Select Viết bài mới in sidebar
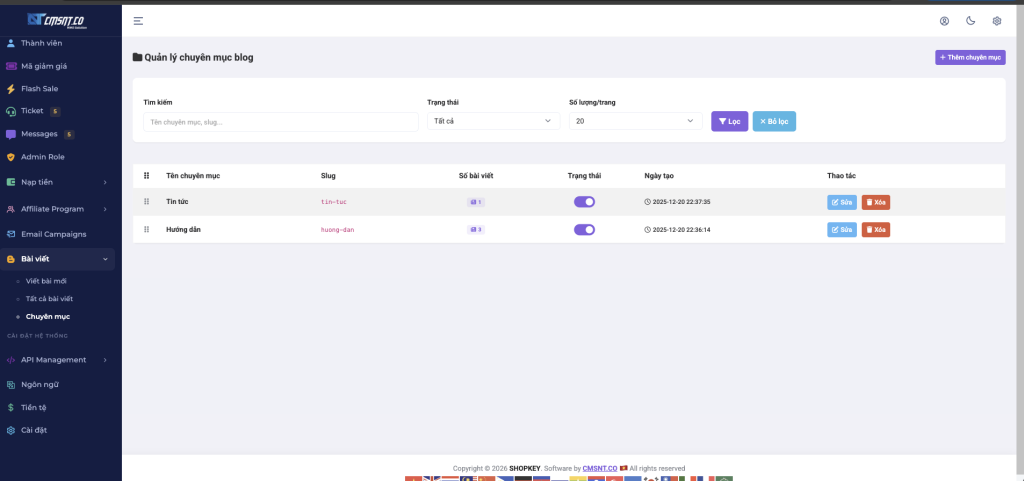This screenshot has height=481, width=1024. pyautogui.click(x=48, y=281)
